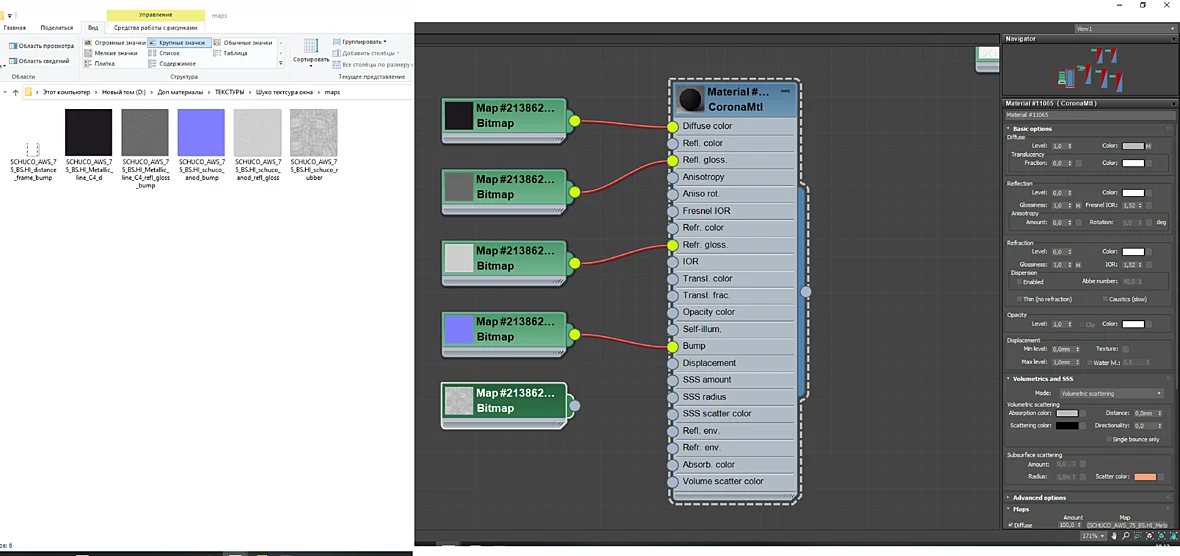The width and height of the screenshot is (1180, 556).
Task: Switch to the Вид ribbon tab
Action: [93, 27]
